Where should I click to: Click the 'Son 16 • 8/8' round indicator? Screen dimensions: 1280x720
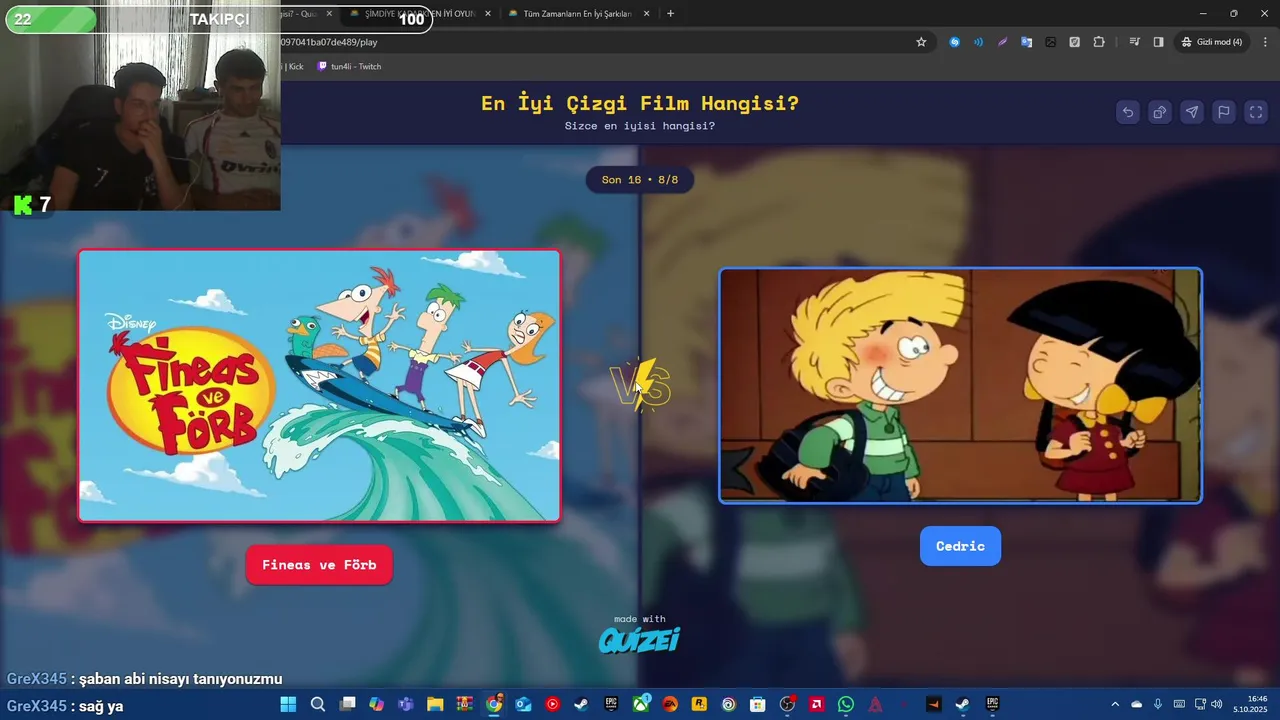point(640,180)
